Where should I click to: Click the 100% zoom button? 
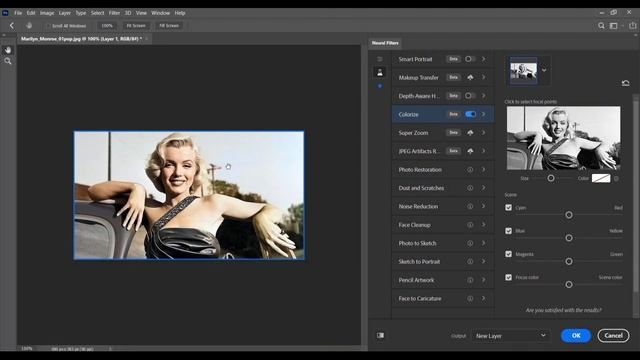[107, 26]
